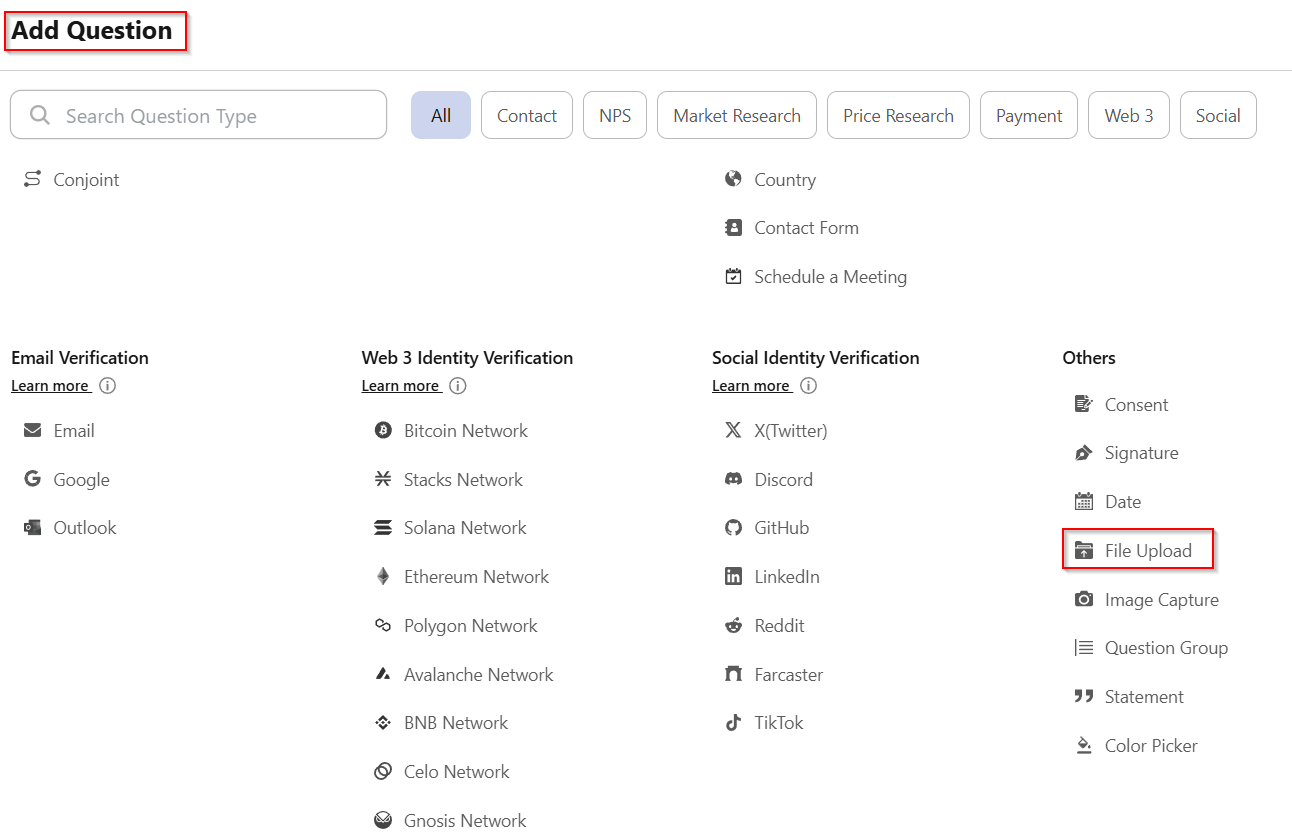Select the Web 3 filter tab
The image size is (1292, 838).
pyautogui.click(x=1129, y=115)
